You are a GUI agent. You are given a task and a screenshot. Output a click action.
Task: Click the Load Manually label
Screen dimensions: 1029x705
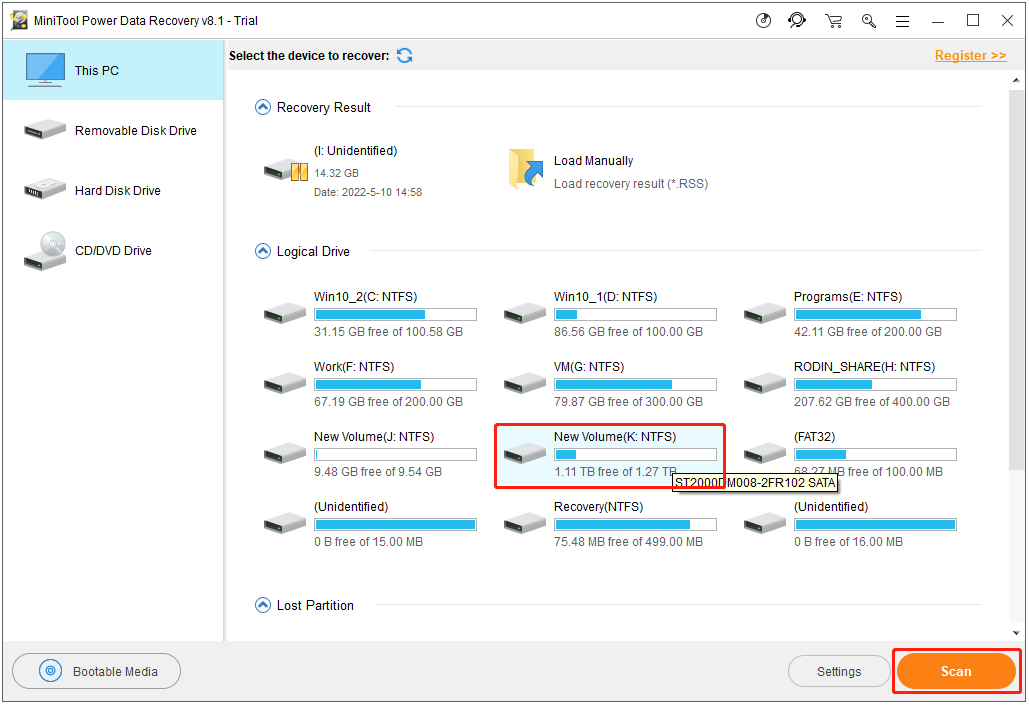pos(593,161)
